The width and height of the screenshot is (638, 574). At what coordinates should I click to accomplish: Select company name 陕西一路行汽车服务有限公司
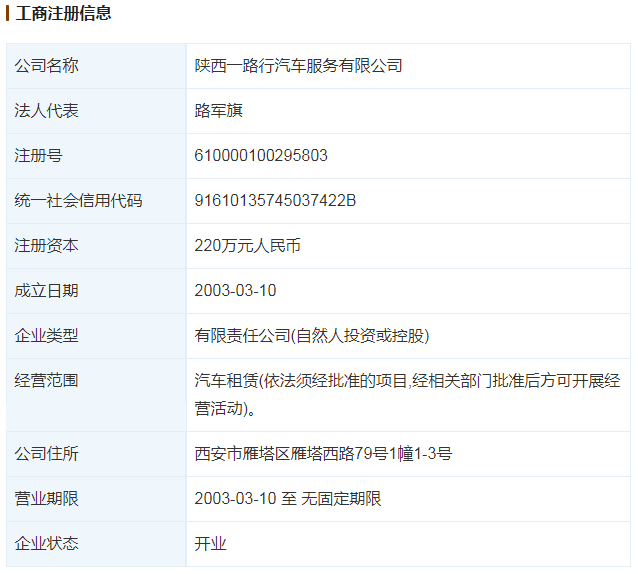(298, 66)
